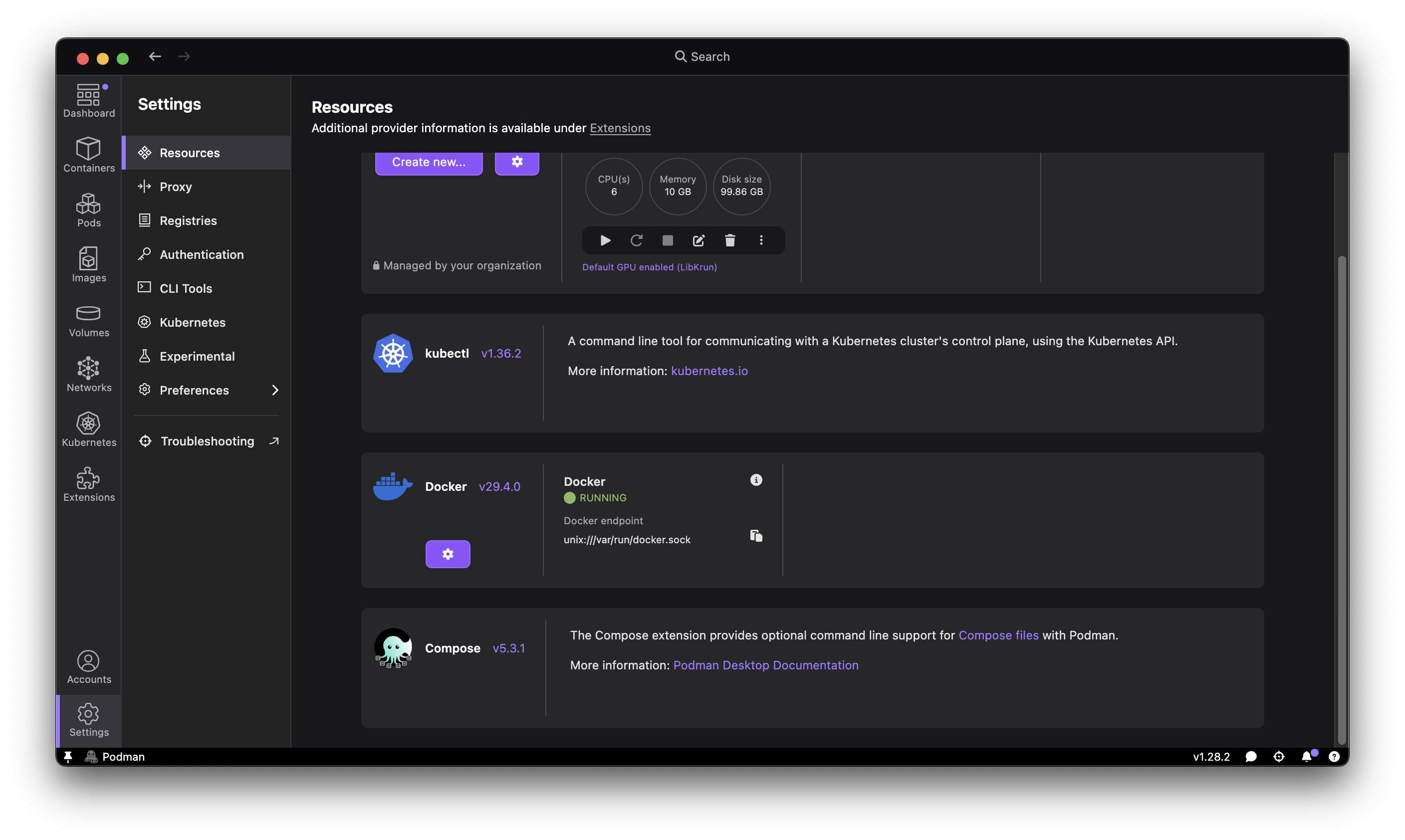The width and height of the screenshot is (1405, 840).
Task: Click the CPU(s) 6 indicator
Action: click(x=614, y=186)
